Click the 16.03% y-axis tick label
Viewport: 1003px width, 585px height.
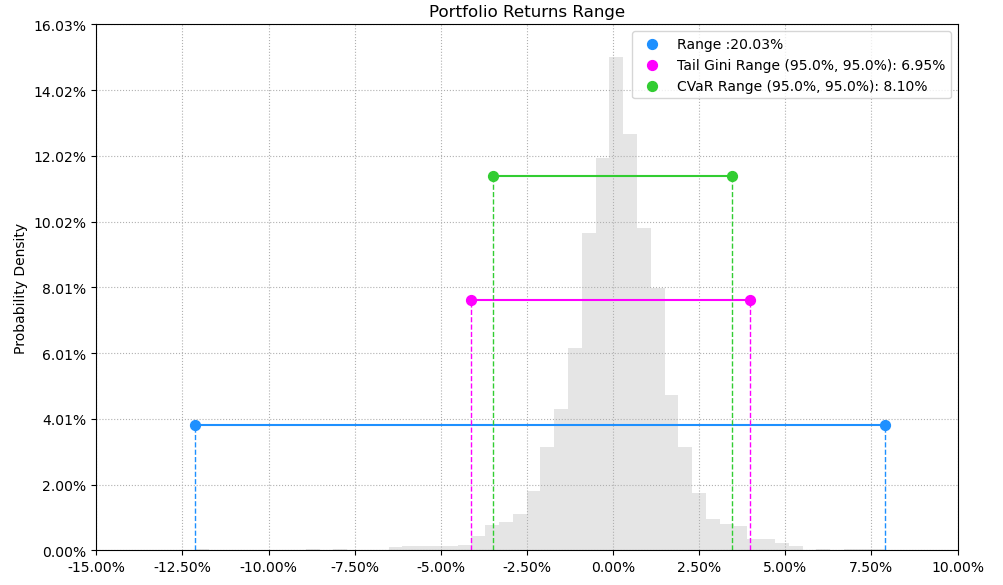(60, 26)
